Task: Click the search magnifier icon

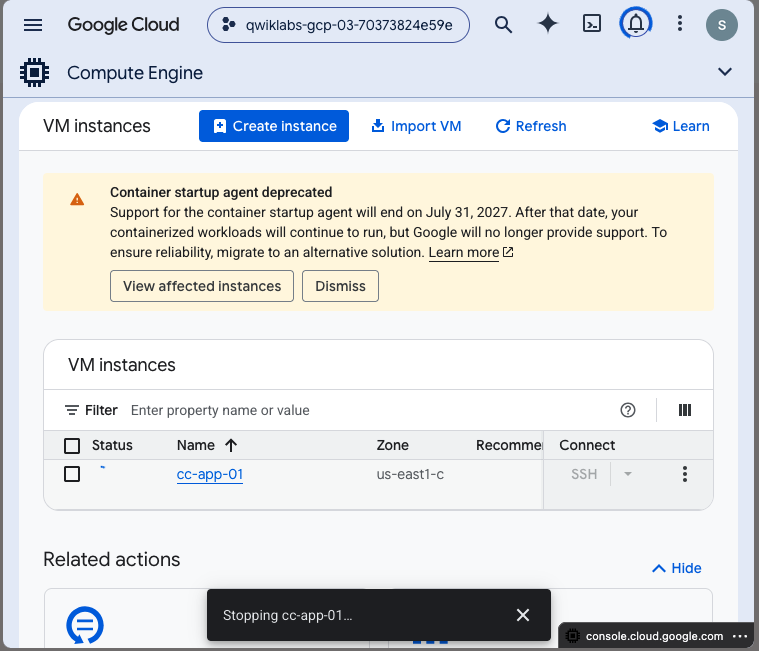Action: [503, 24]
